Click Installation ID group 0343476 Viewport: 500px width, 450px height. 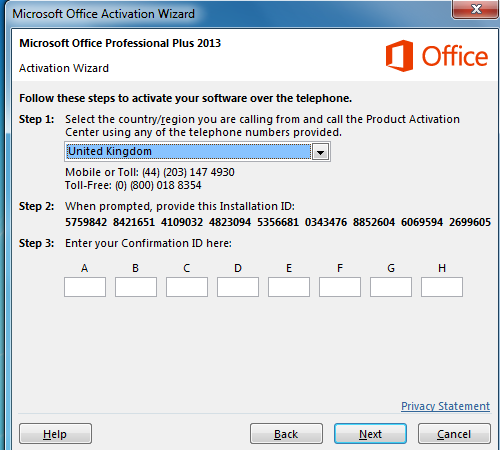[x=326, y=222]
